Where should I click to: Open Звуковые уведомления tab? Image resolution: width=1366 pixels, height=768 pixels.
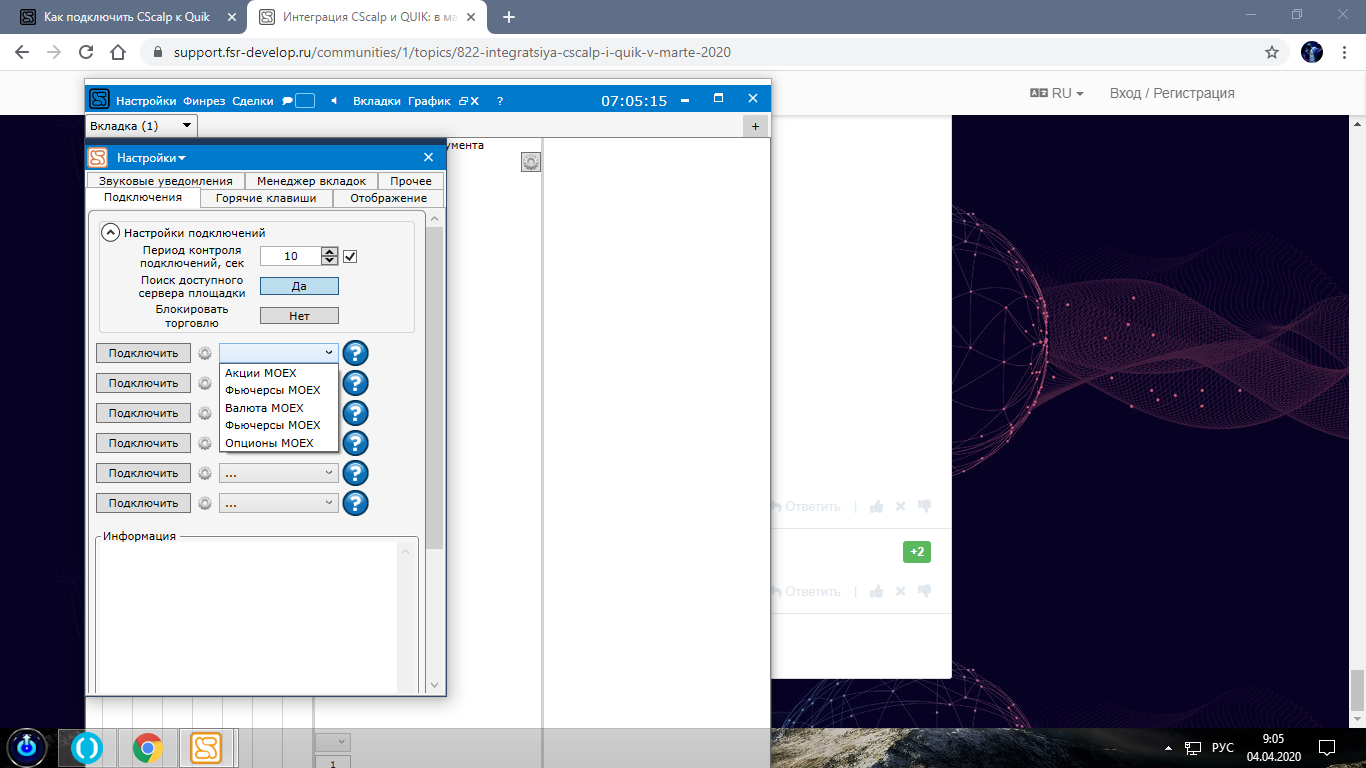pos(165,181)
